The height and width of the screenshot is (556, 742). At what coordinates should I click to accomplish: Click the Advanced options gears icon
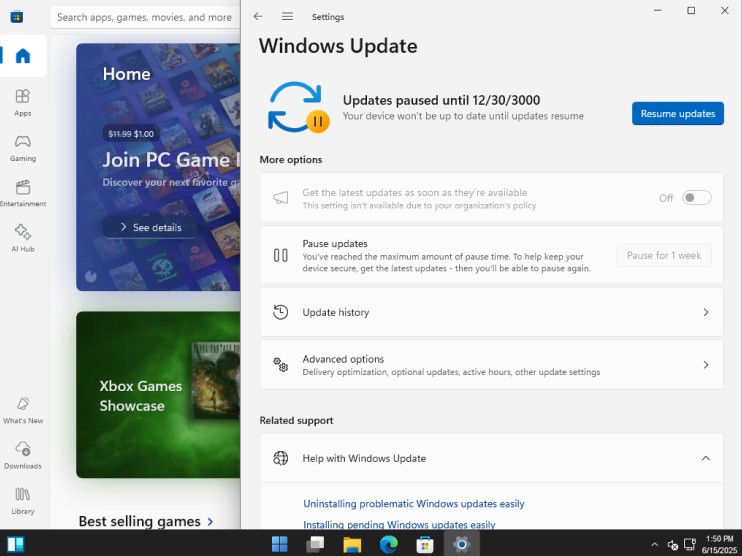pos(281,365)
